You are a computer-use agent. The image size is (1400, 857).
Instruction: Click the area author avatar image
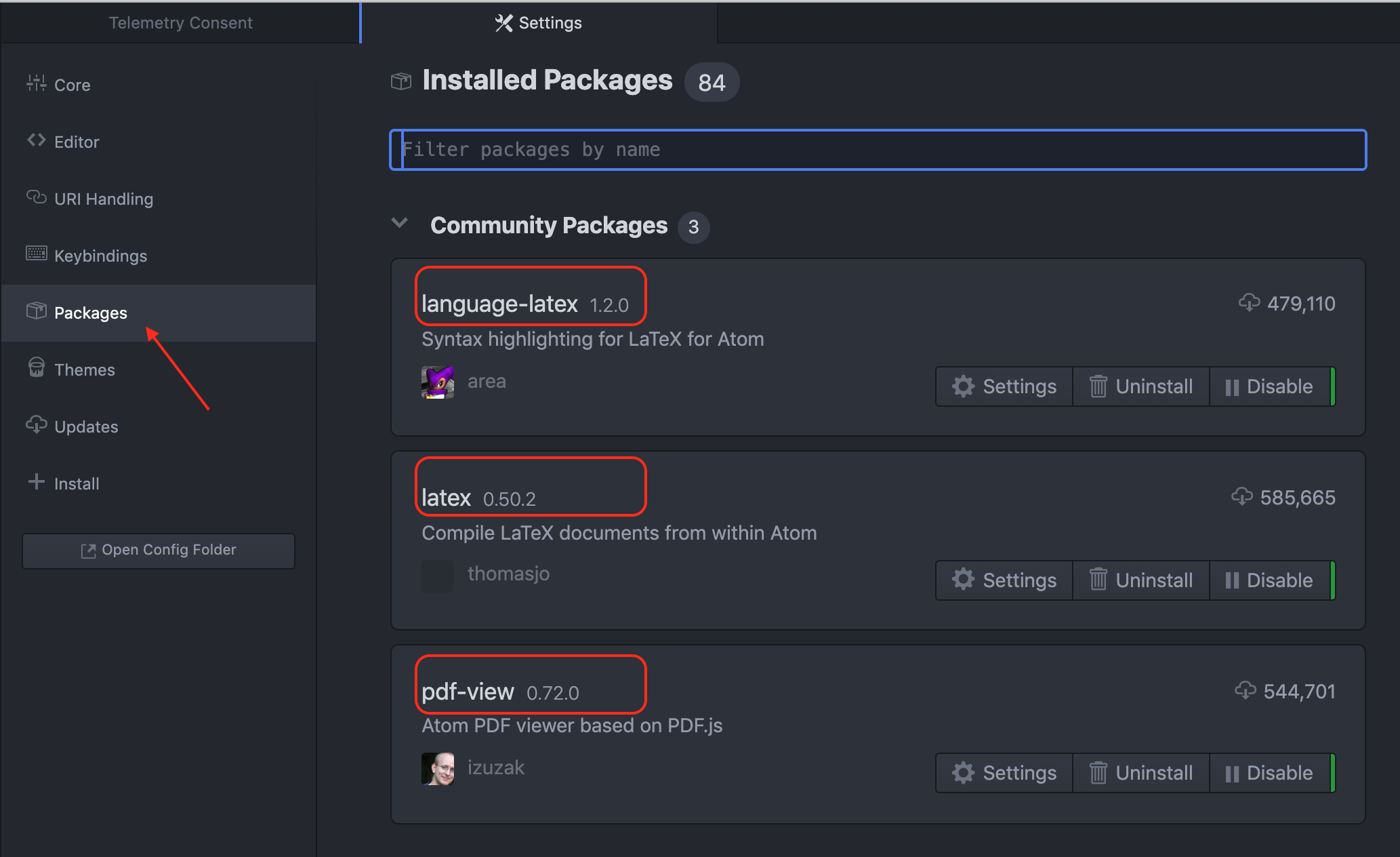pos(438,382)
